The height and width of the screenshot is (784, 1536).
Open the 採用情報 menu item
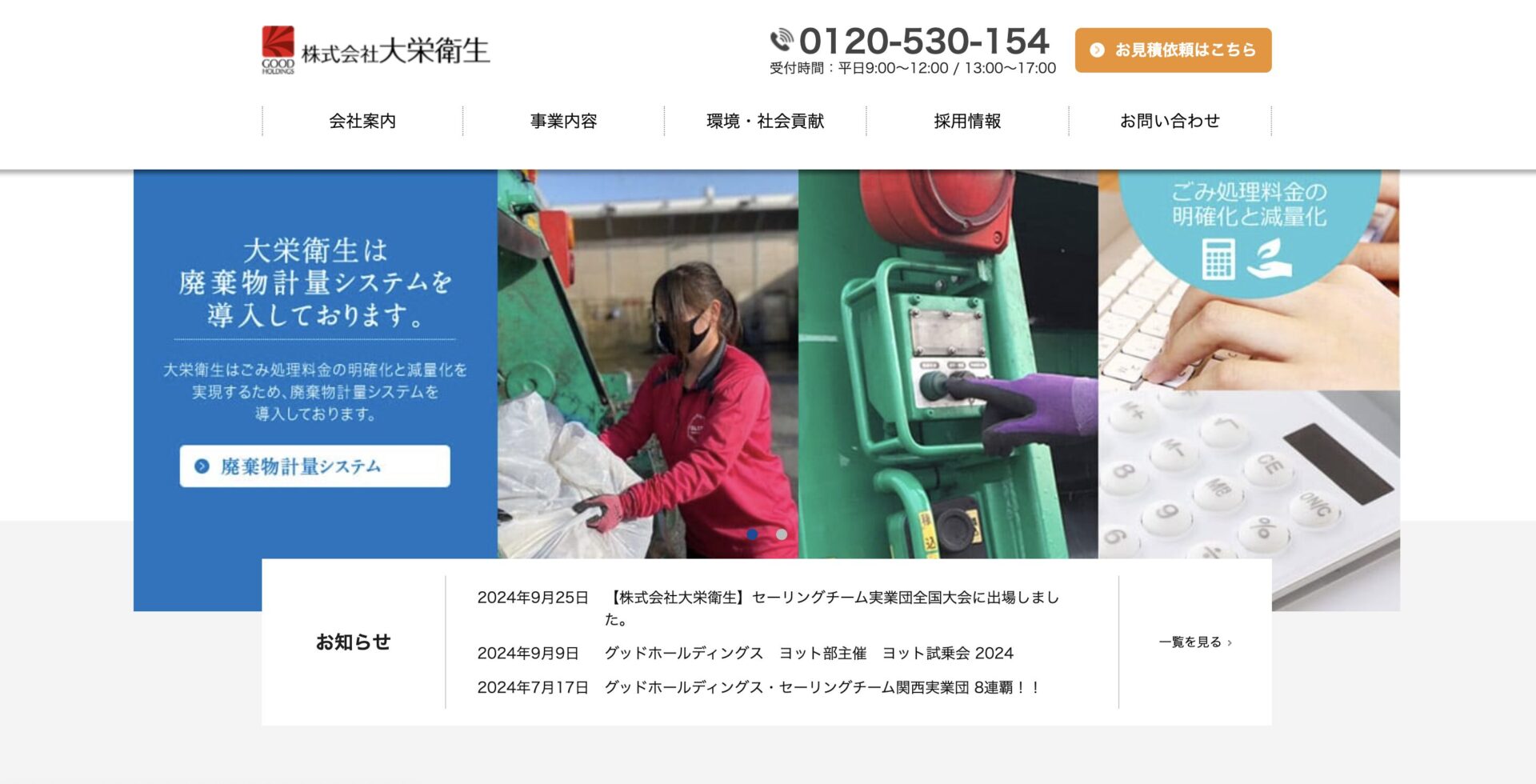pos(967,121)
